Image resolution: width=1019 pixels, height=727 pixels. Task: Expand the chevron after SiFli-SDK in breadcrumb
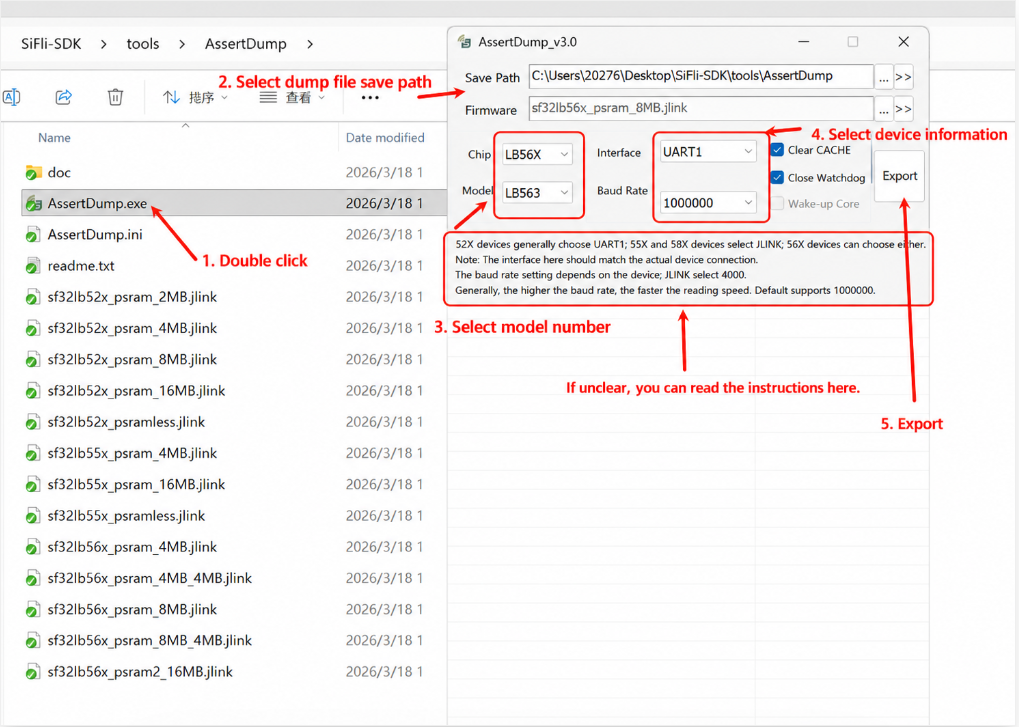104,44
